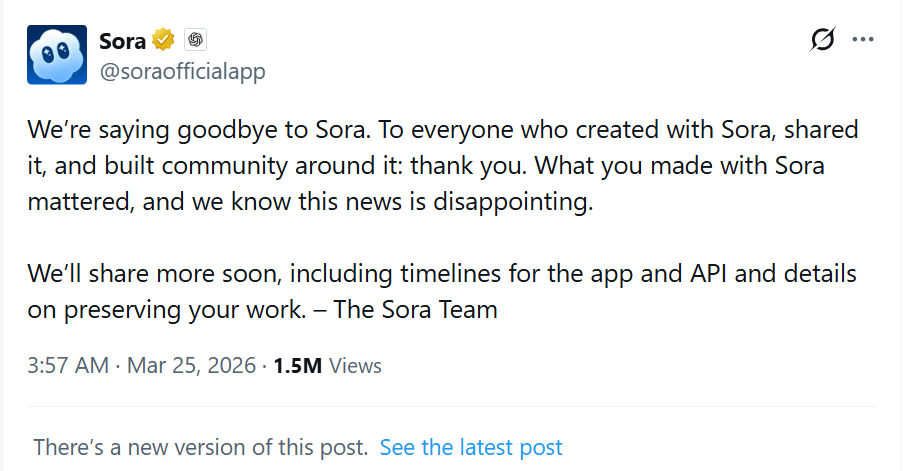Click the @soraofficialapp handle
The image size is (909, 471).
point(182,72)
